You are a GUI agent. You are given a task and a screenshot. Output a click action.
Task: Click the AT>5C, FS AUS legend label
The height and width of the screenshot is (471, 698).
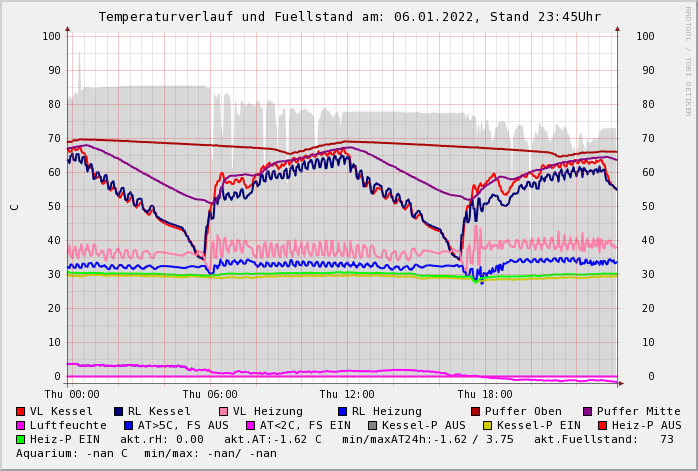point(183,425)
